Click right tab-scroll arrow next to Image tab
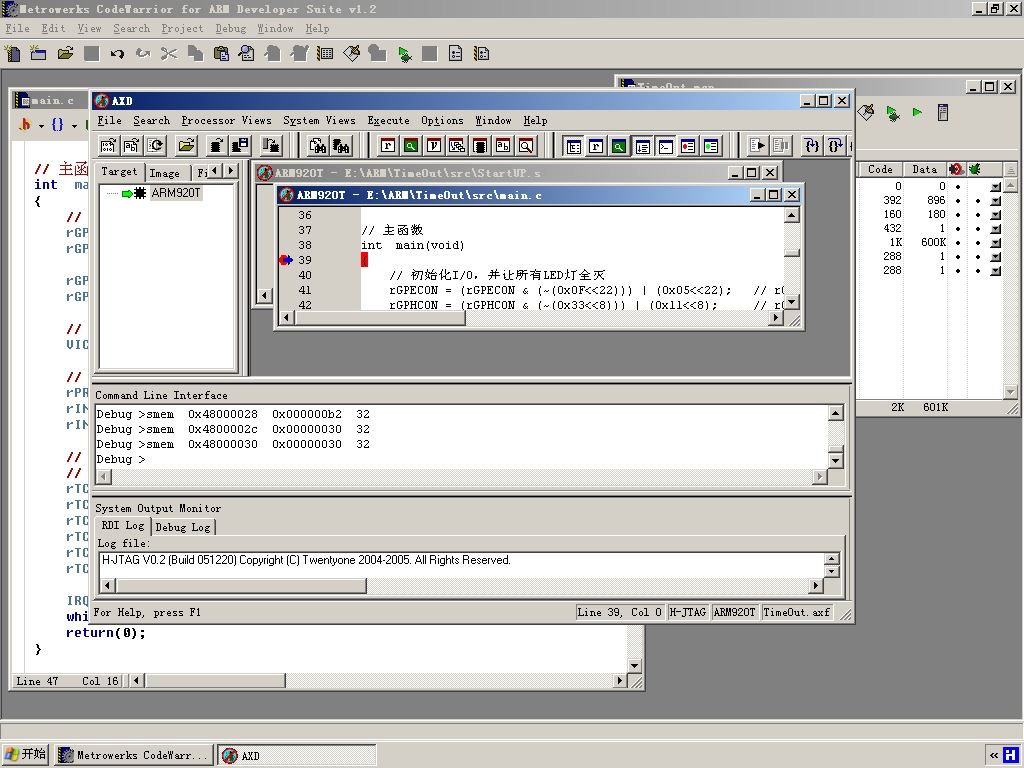Viewport: 1024px width, 768px height. pyautogui.click(x=231, y=170)
